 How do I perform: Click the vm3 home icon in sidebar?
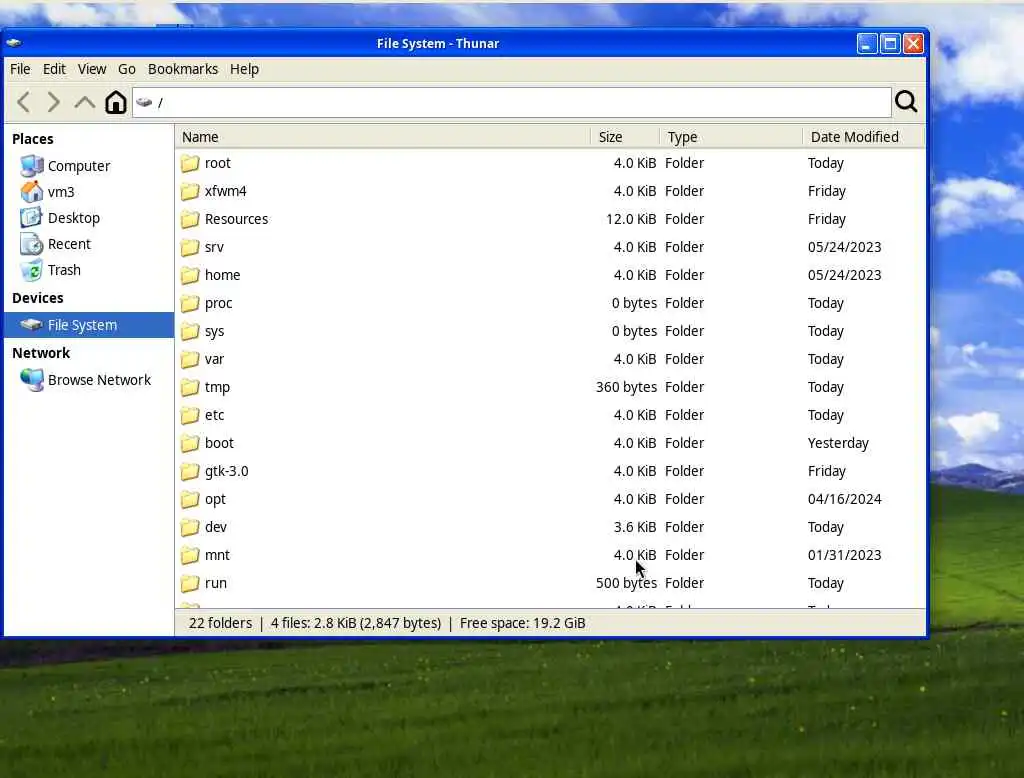(x=31, y=192)
